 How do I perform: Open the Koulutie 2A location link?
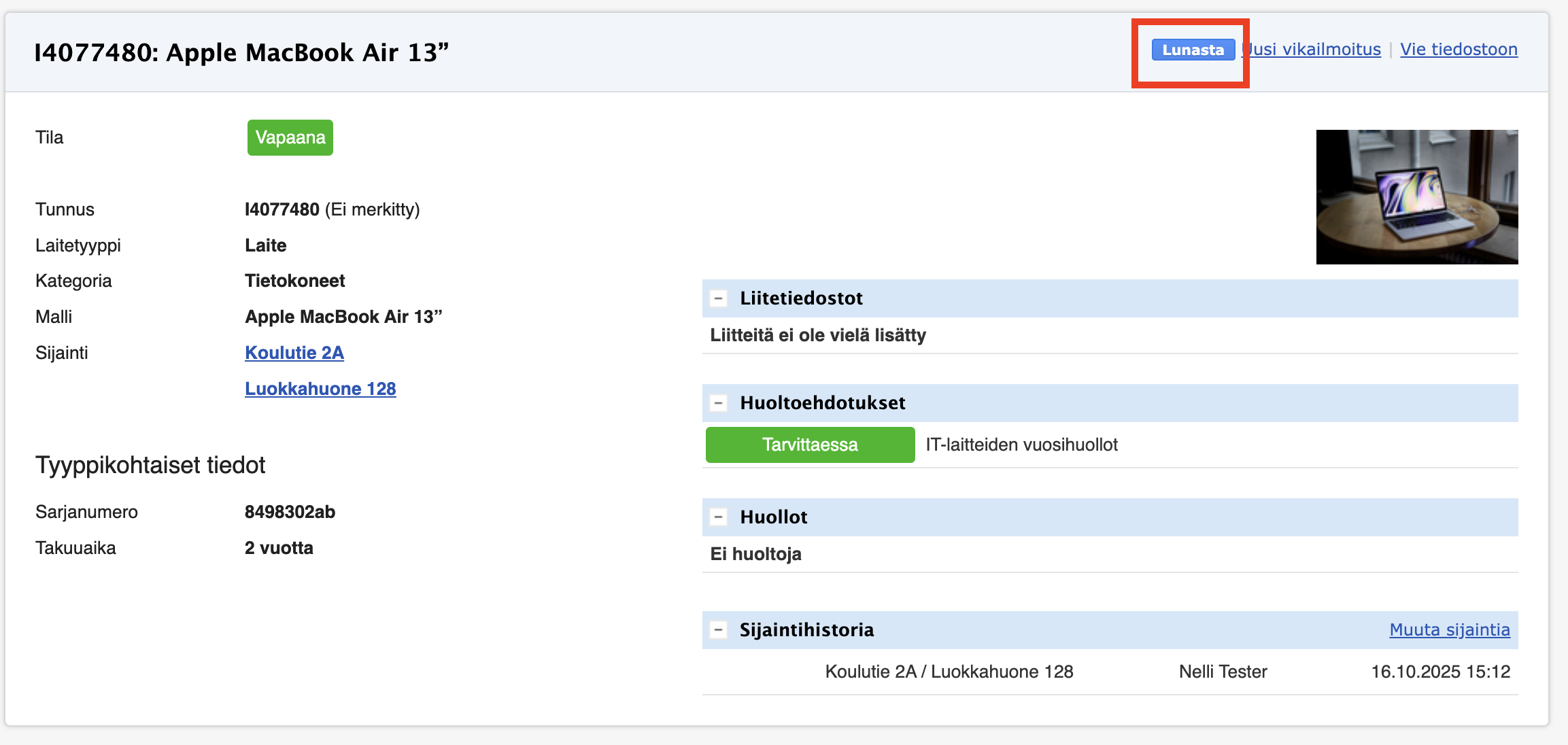point(294,353)
